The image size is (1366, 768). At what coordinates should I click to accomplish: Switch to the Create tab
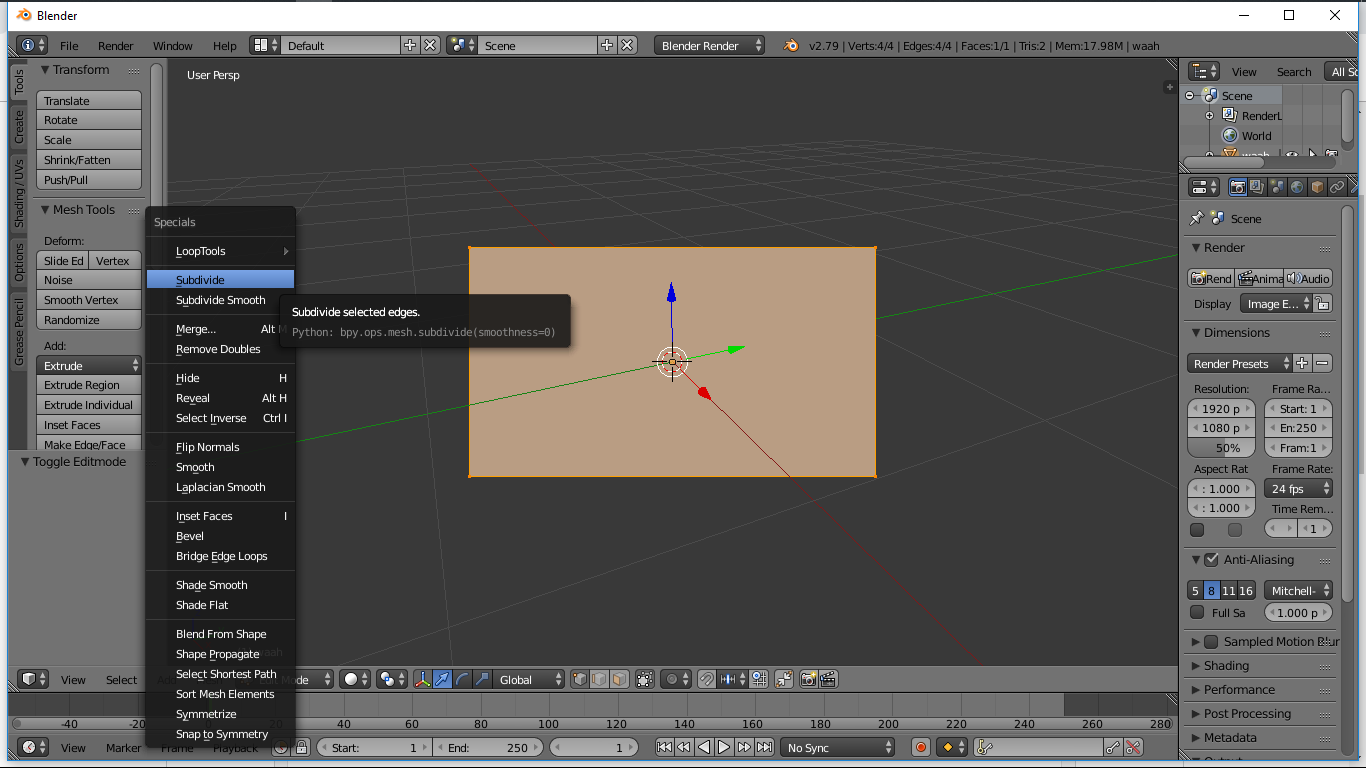click(x=19, y=126)
